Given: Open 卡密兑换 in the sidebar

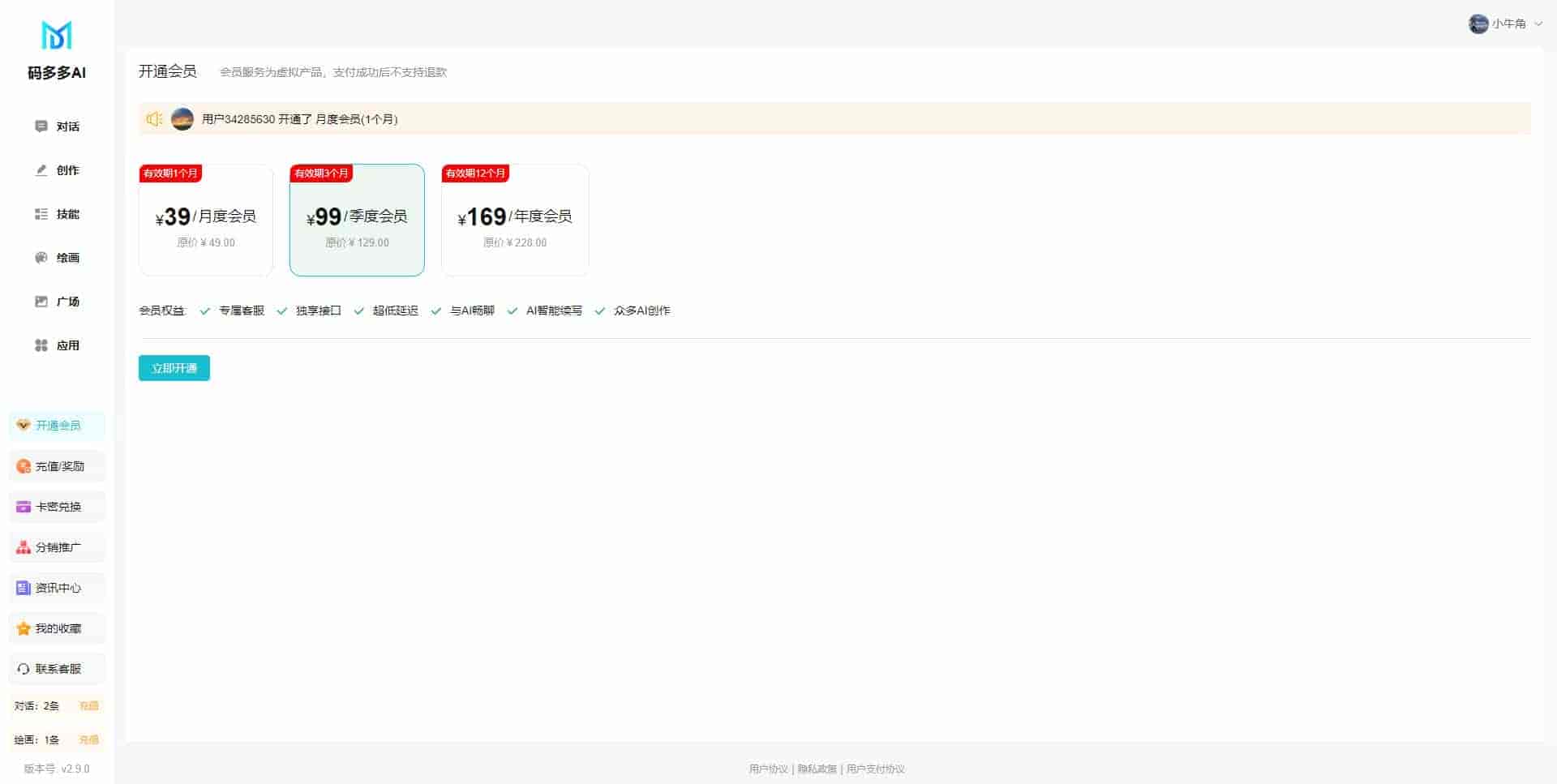Looking at the screenshot, I should [x=58, y=507].
